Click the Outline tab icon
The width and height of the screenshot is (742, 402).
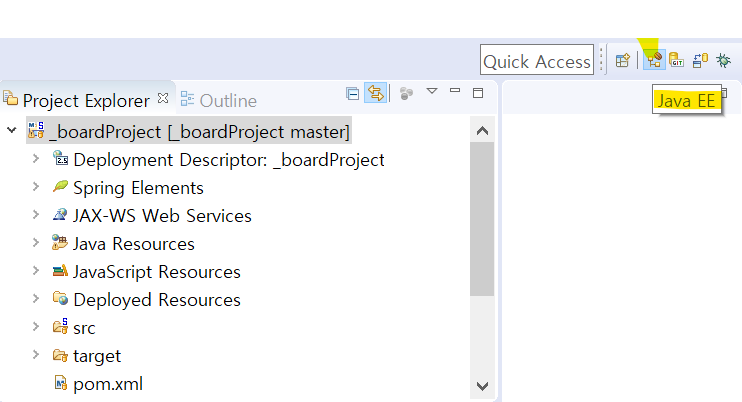click(187, 99)
